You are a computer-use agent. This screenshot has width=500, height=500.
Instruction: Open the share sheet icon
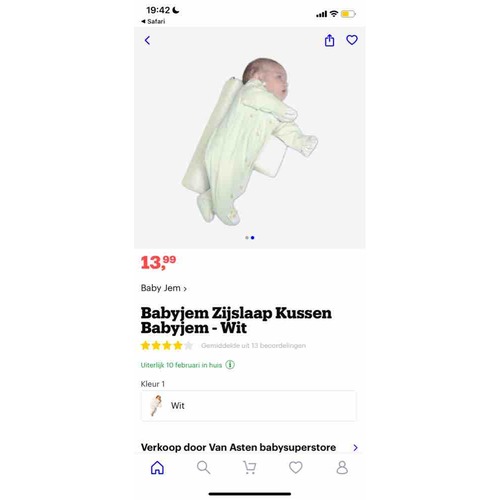click(329, 40)
